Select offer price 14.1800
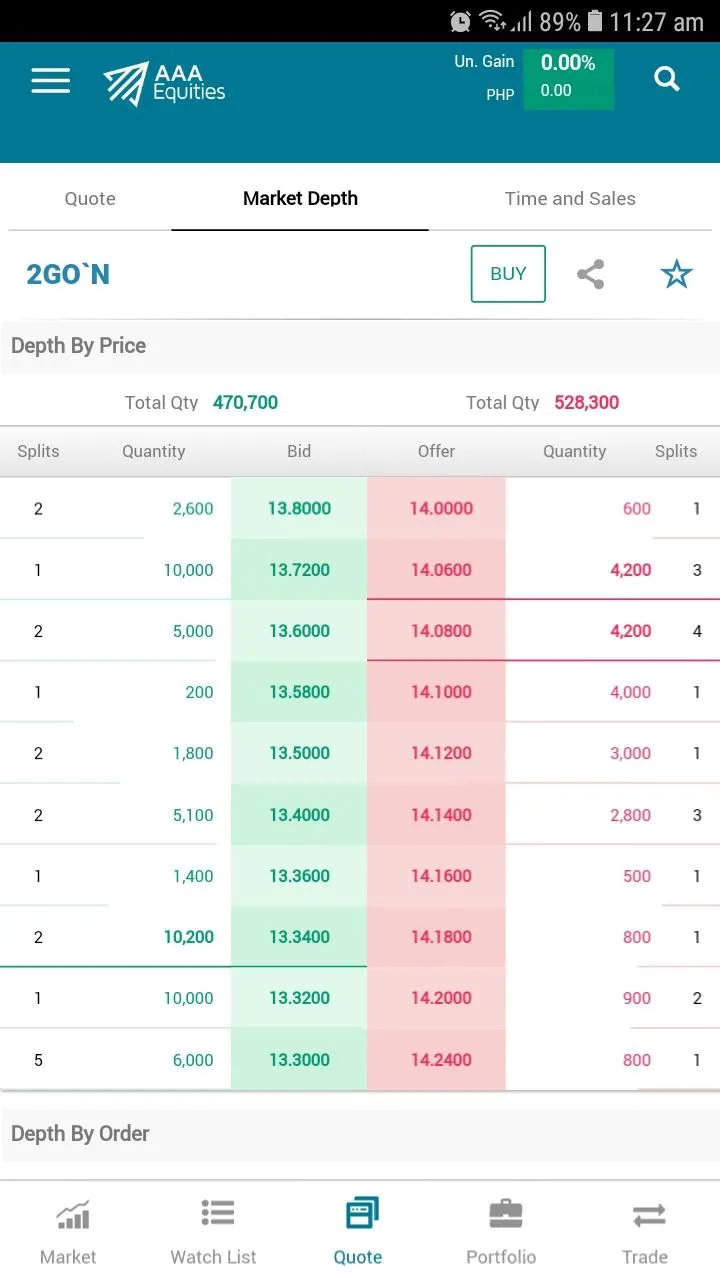The width and height of the screenshot is (720, 1280). point(437,937)
